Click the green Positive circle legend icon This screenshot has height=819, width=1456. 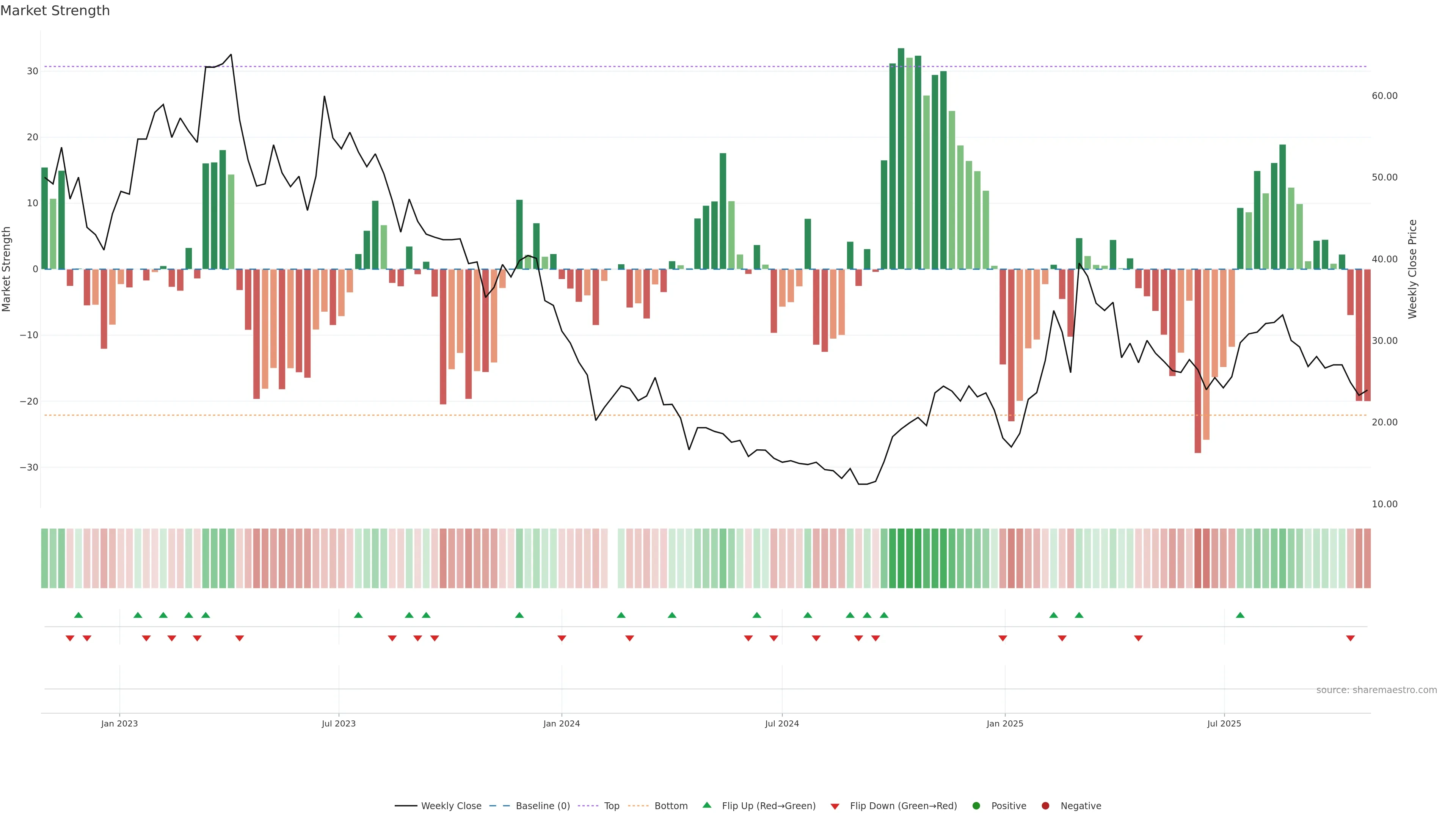(976, 806)
